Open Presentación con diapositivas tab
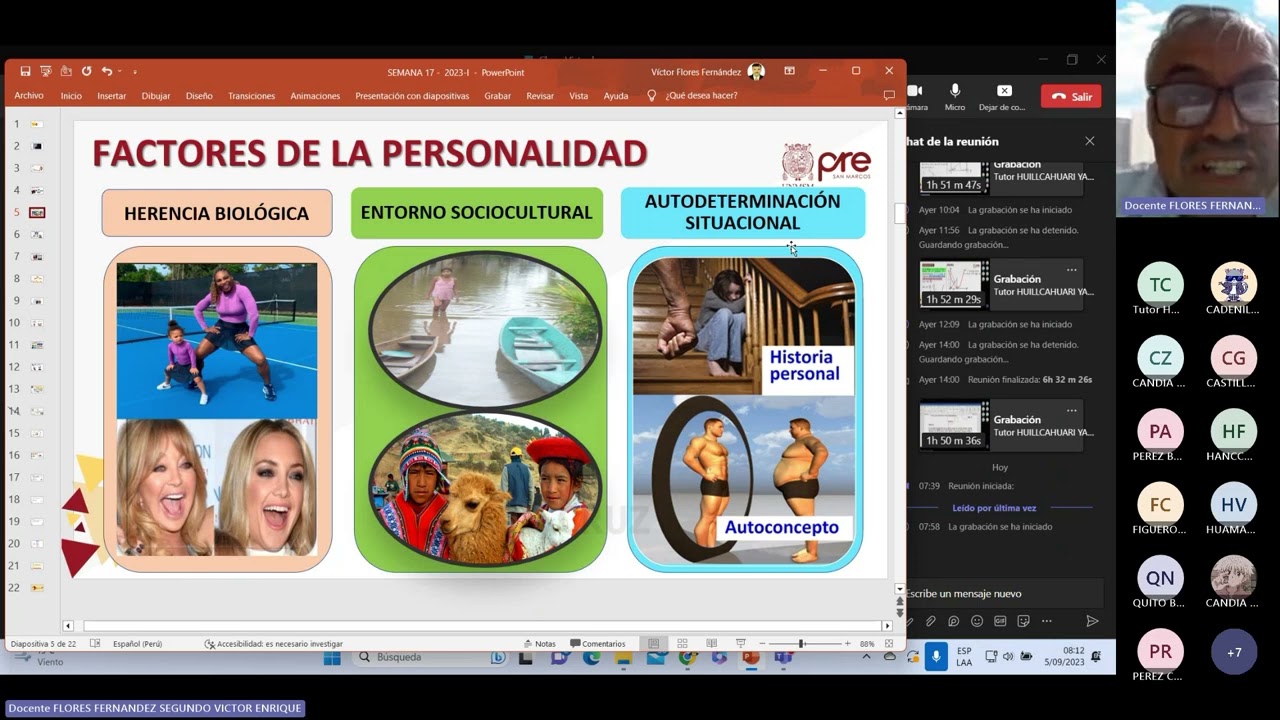The image size is (1280, 720). (412, 96)
